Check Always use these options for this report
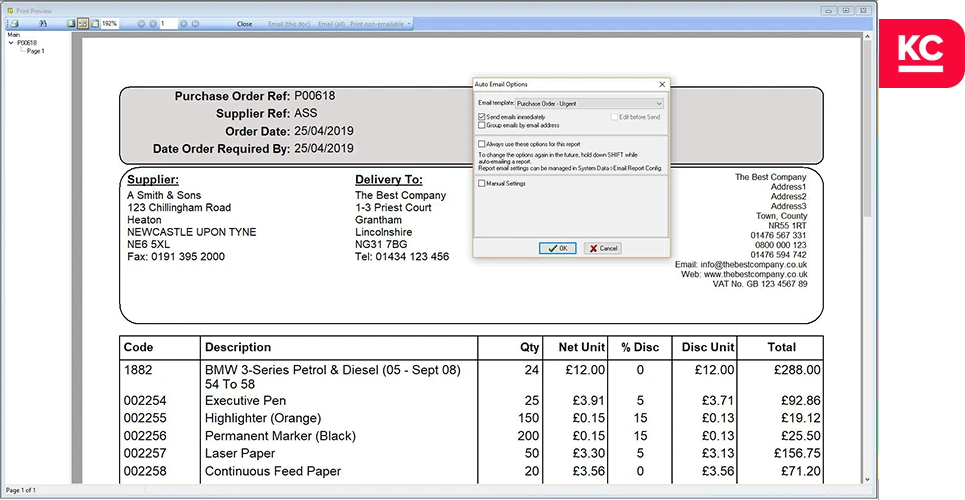This screenshot has width=965, height=500. pyautogui.click(x=481, y=144)
